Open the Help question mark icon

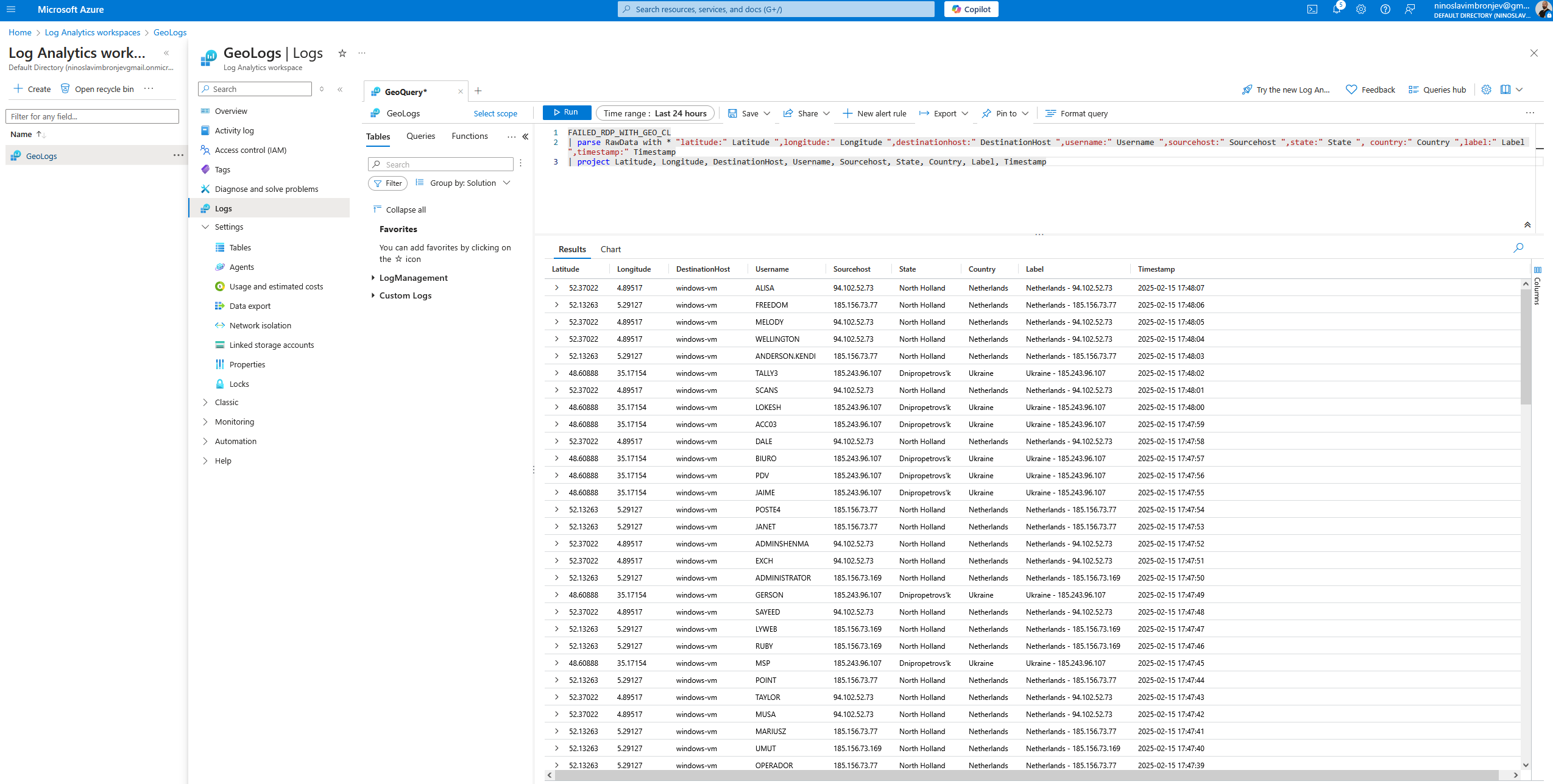tap(1385, 9)
